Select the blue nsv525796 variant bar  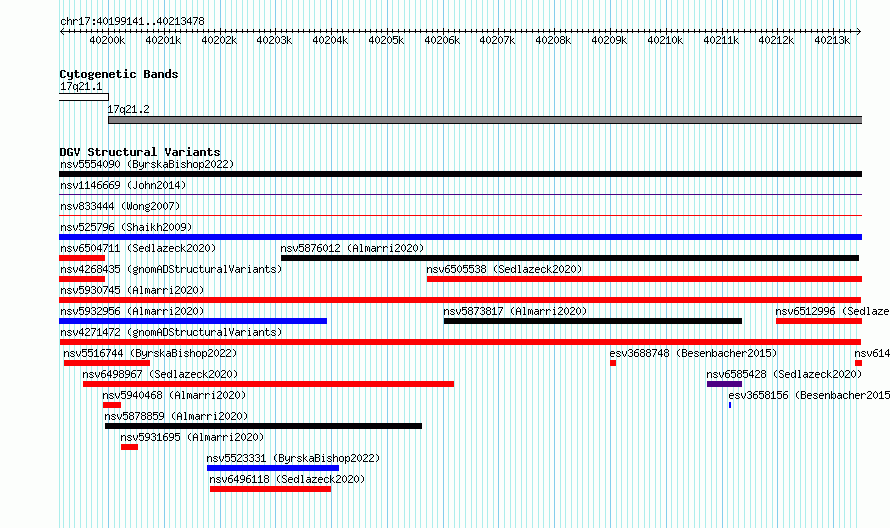(460, 237)
